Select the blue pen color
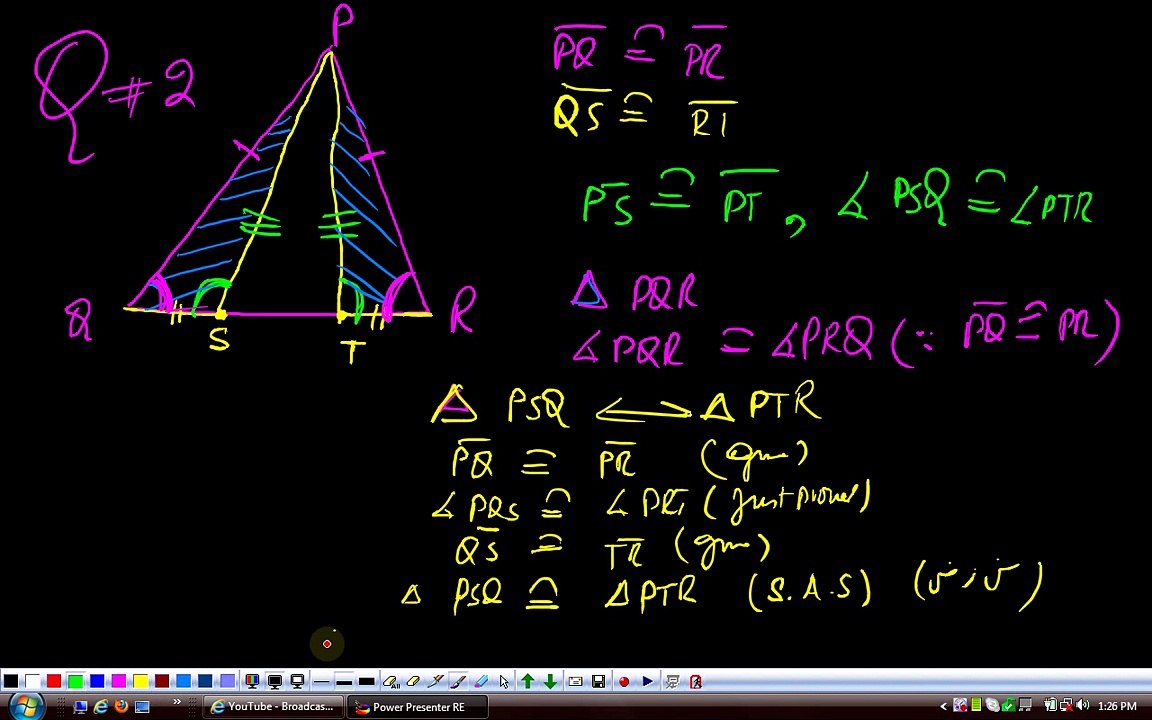The width and height of the screenshot is (1152, 720). (x=97, y=681)
